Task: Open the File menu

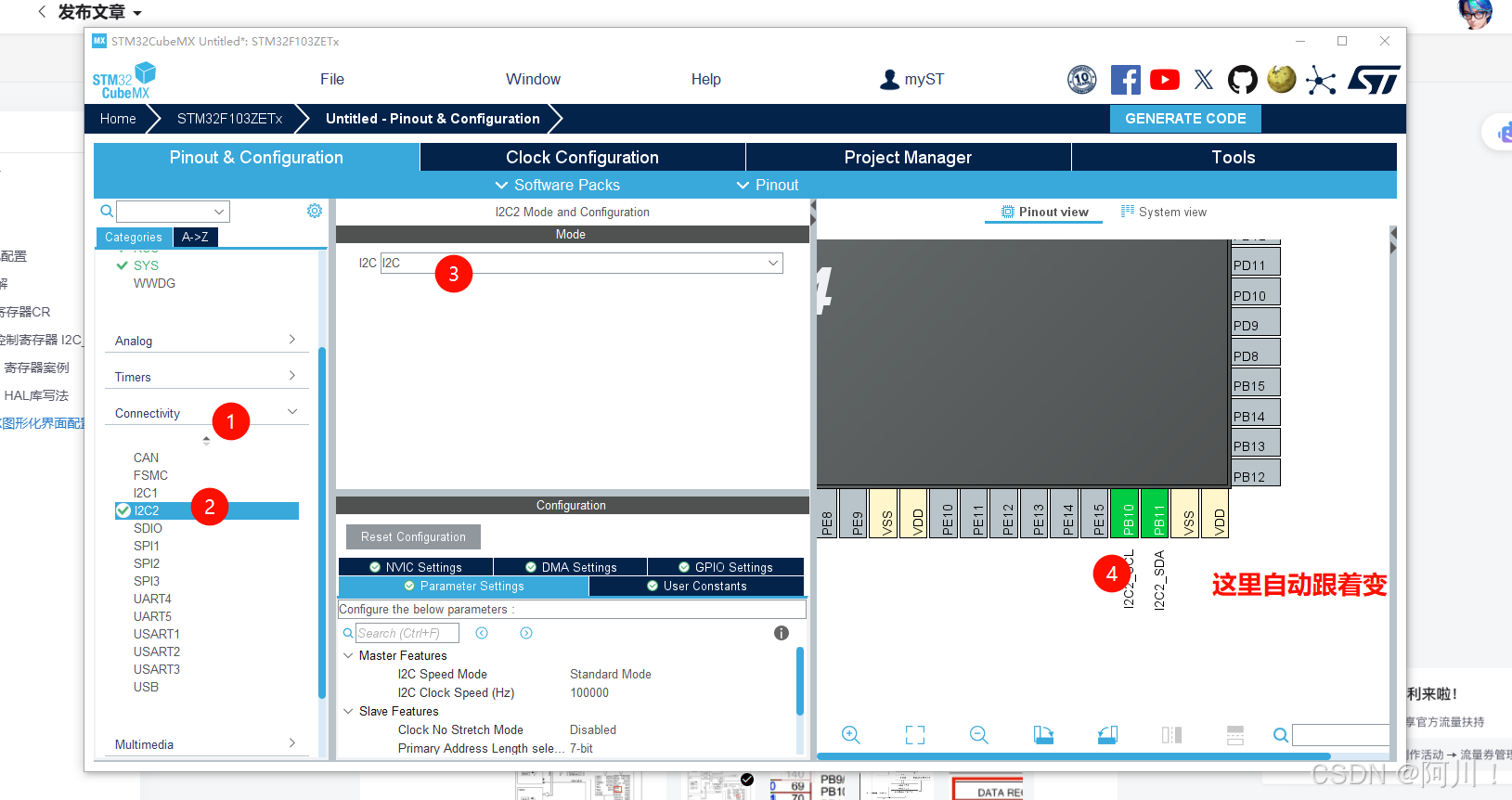Action: point(332,80)
